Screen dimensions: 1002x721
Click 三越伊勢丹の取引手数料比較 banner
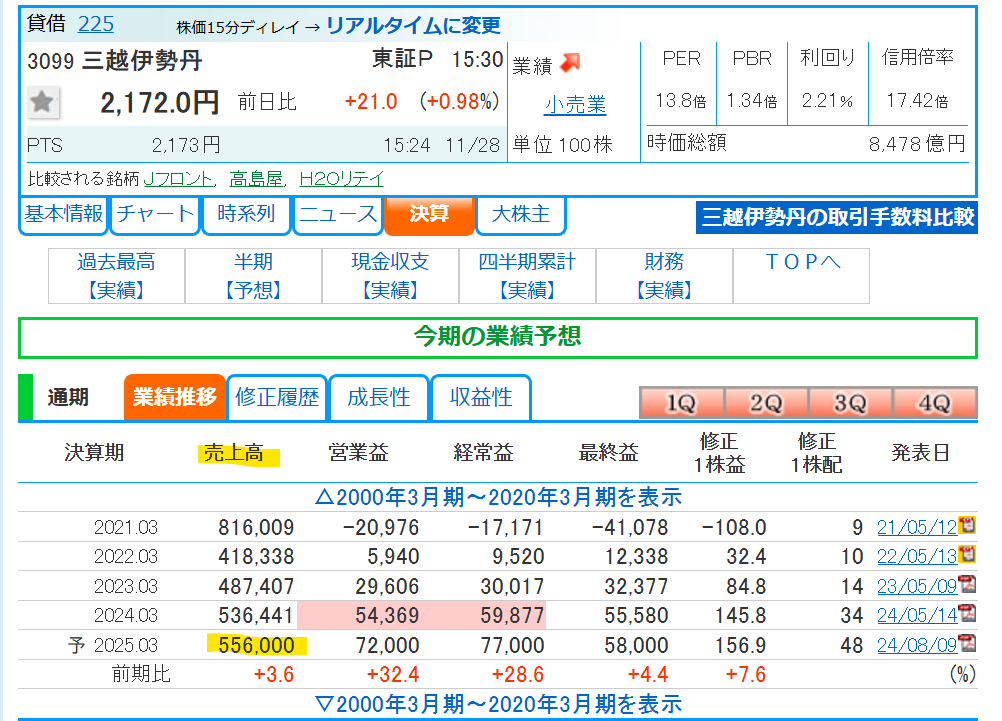click(x=836, y=217)
